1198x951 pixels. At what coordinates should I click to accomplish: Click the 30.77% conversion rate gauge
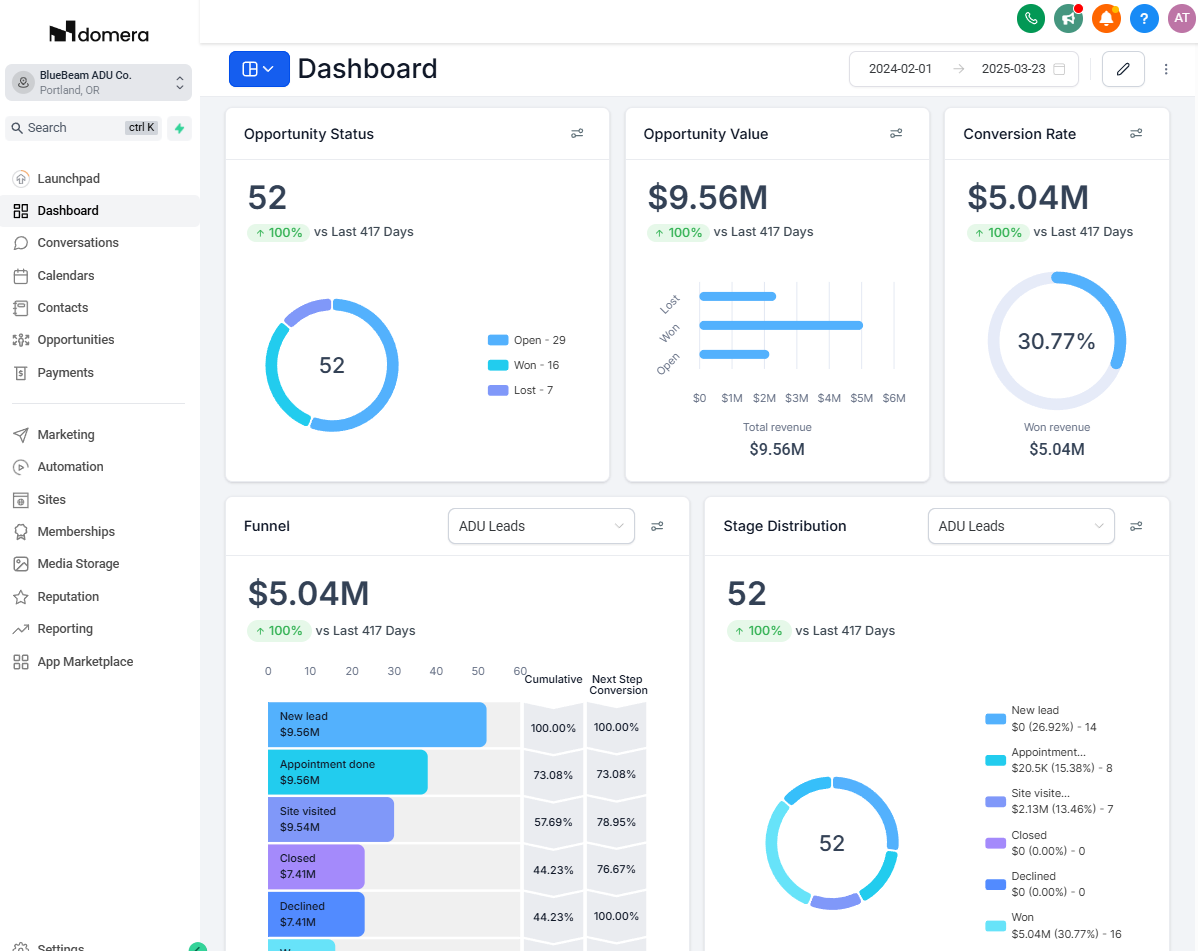pyautogui.click(x=1057, y=341)
